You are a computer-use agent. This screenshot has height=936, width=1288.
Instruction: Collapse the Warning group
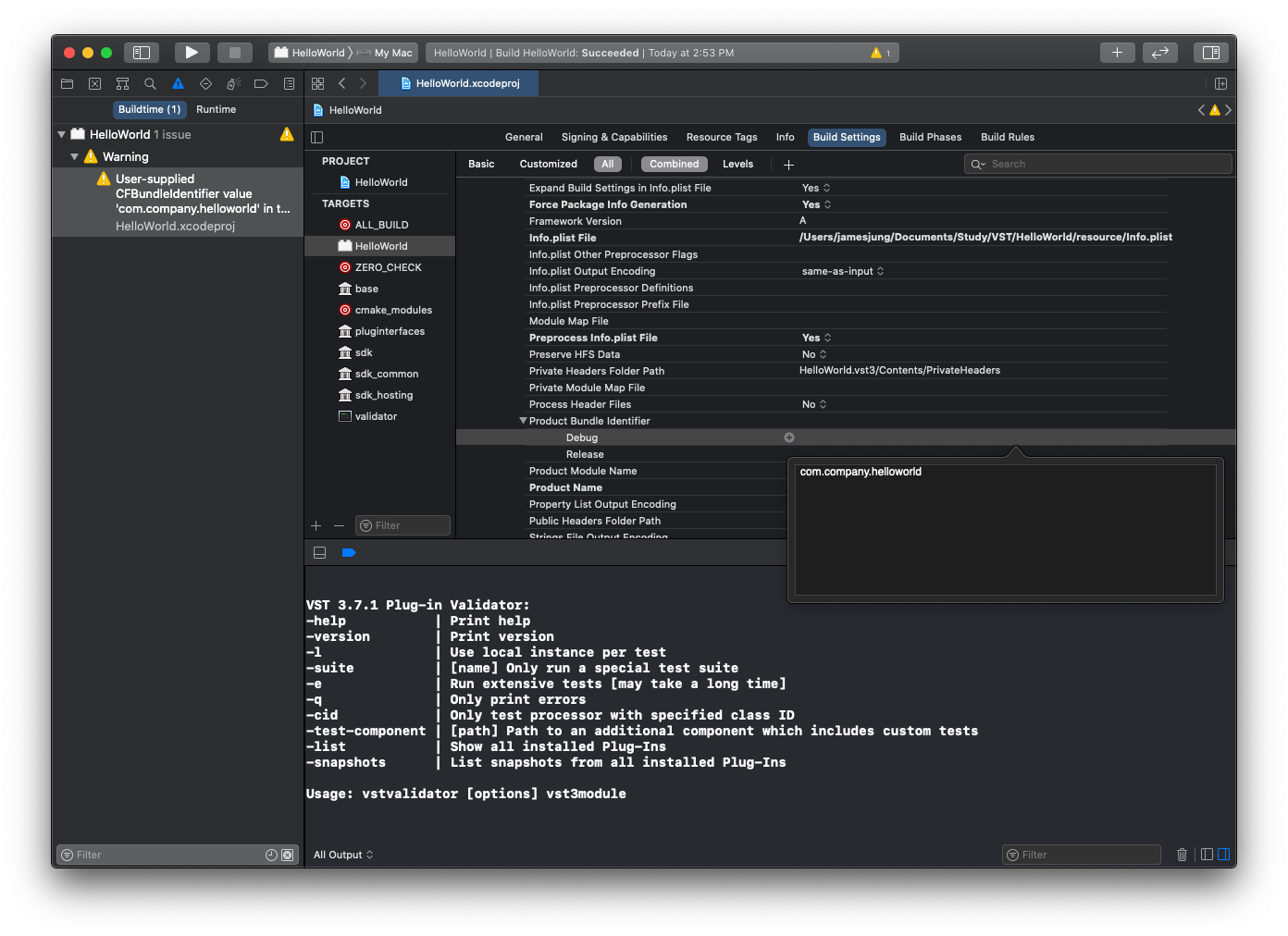[x=75, y=156]
